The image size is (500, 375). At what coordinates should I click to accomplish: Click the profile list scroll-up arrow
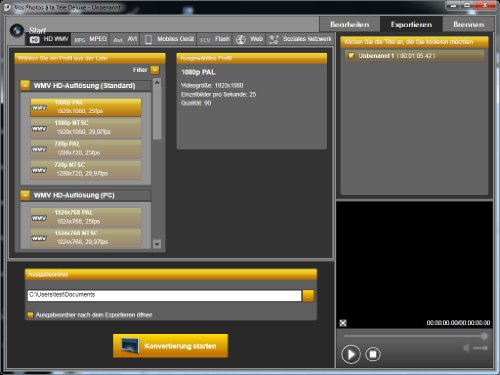click(157, 82)
